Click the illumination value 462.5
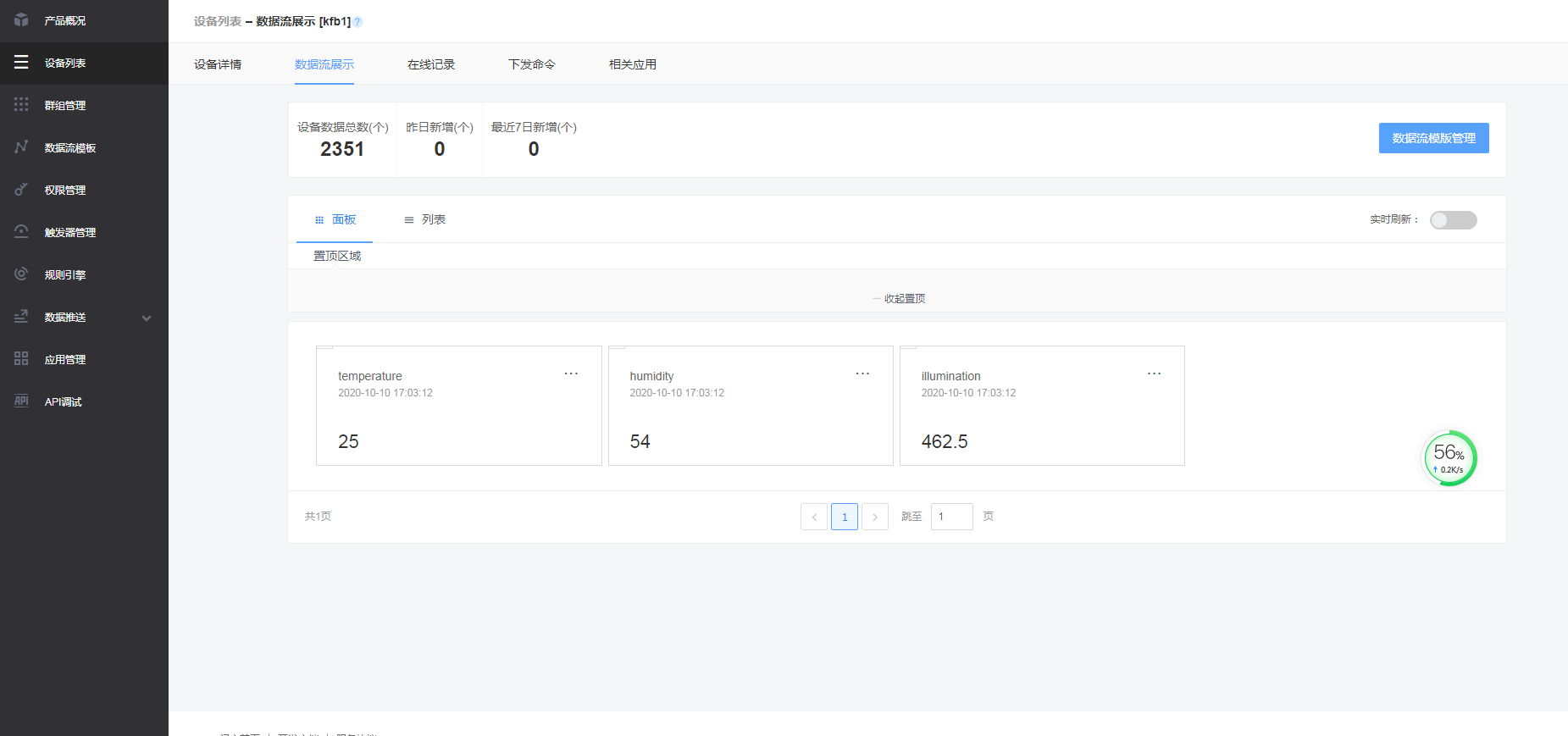 [x=945, y=441]
